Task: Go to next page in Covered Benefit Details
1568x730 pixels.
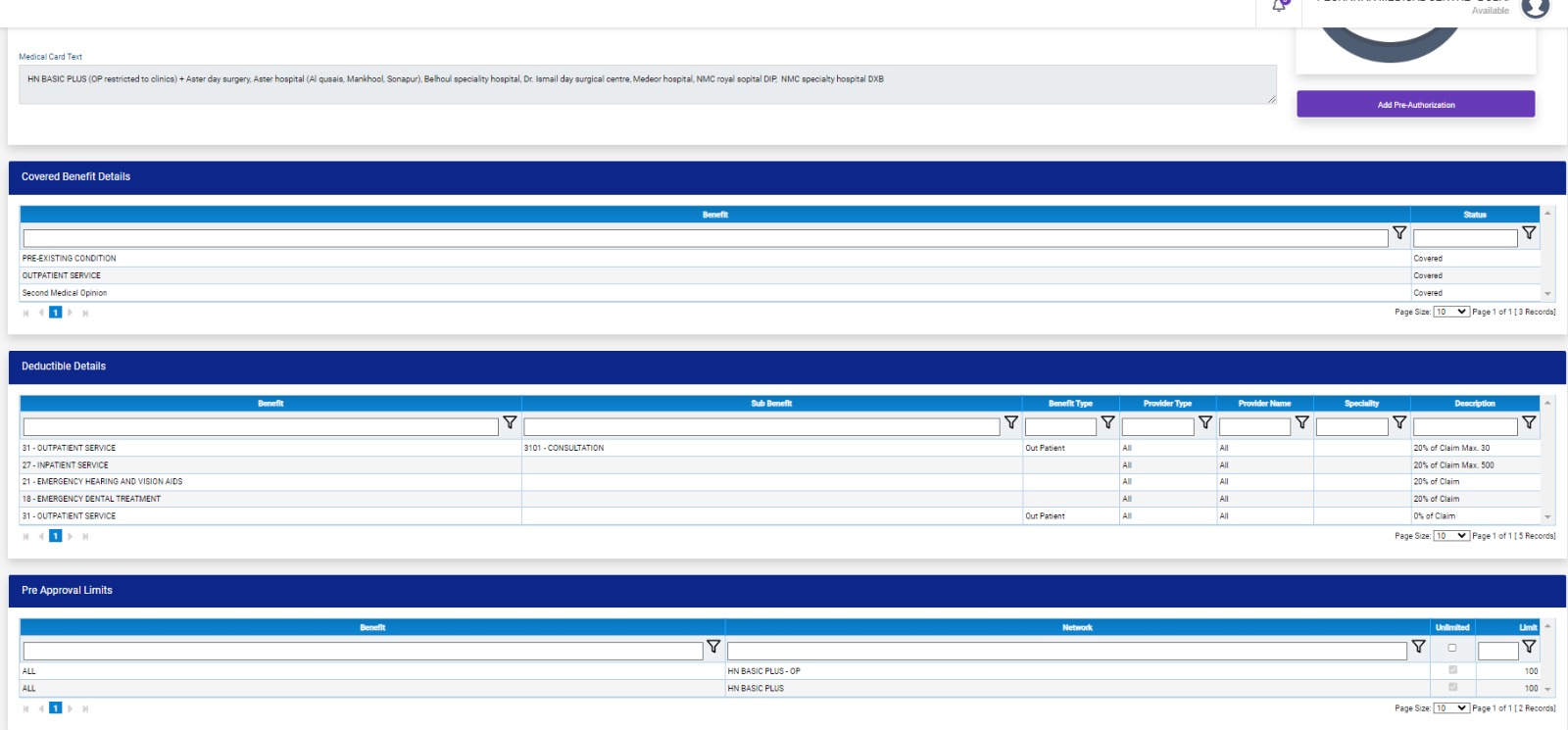Action: [x=71, y=313]
